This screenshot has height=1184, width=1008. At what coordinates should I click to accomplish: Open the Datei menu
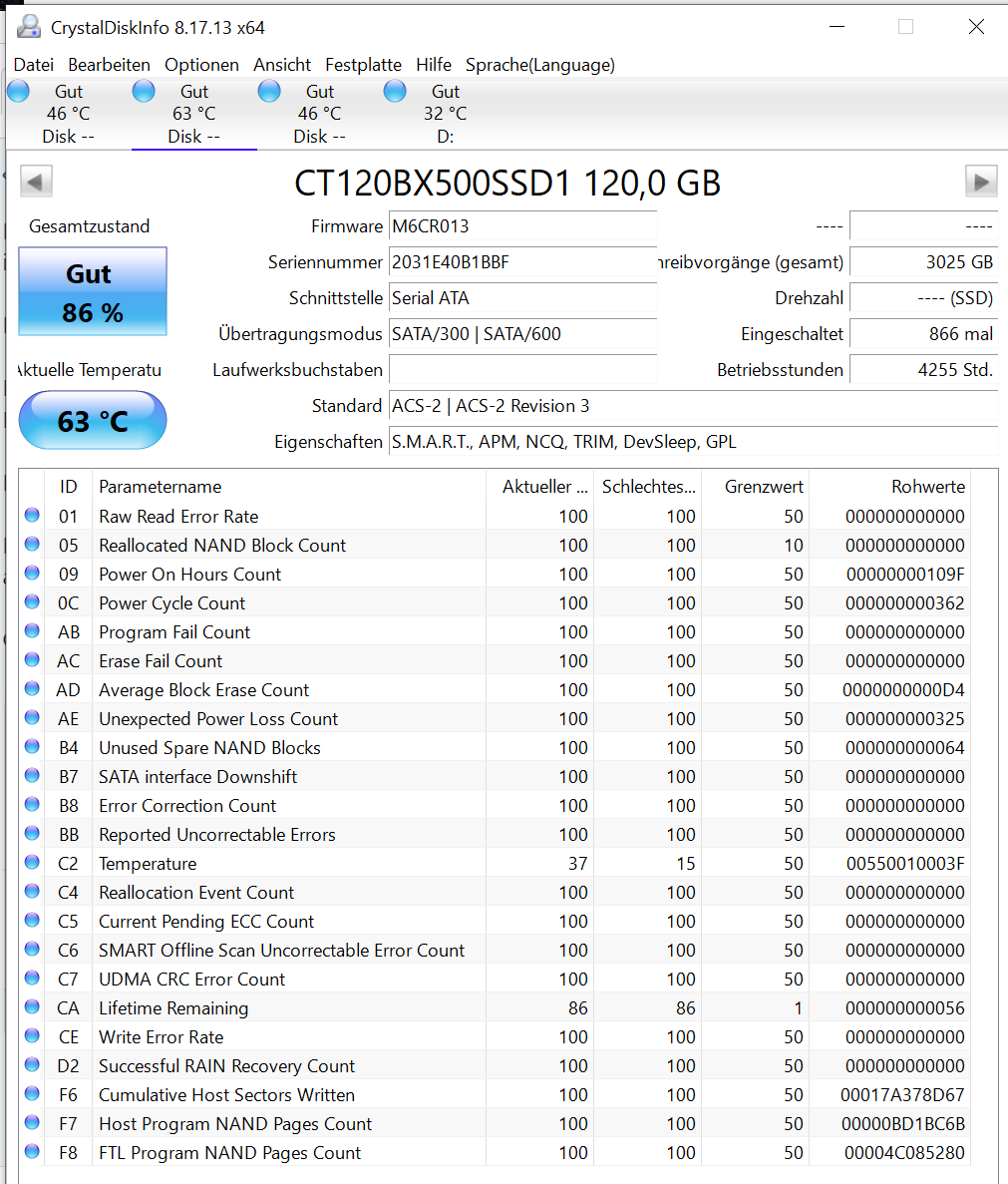(x=34, y=65)
